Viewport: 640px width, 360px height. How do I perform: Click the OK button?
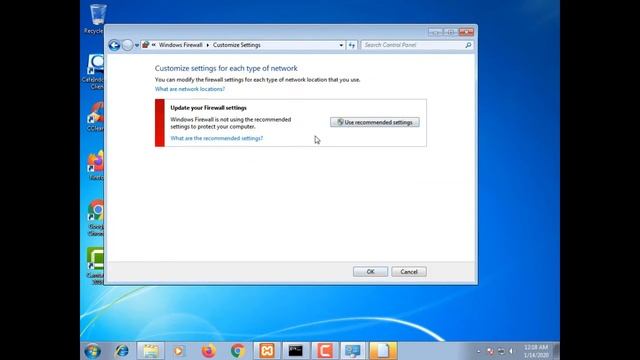(x=370, y=272)
